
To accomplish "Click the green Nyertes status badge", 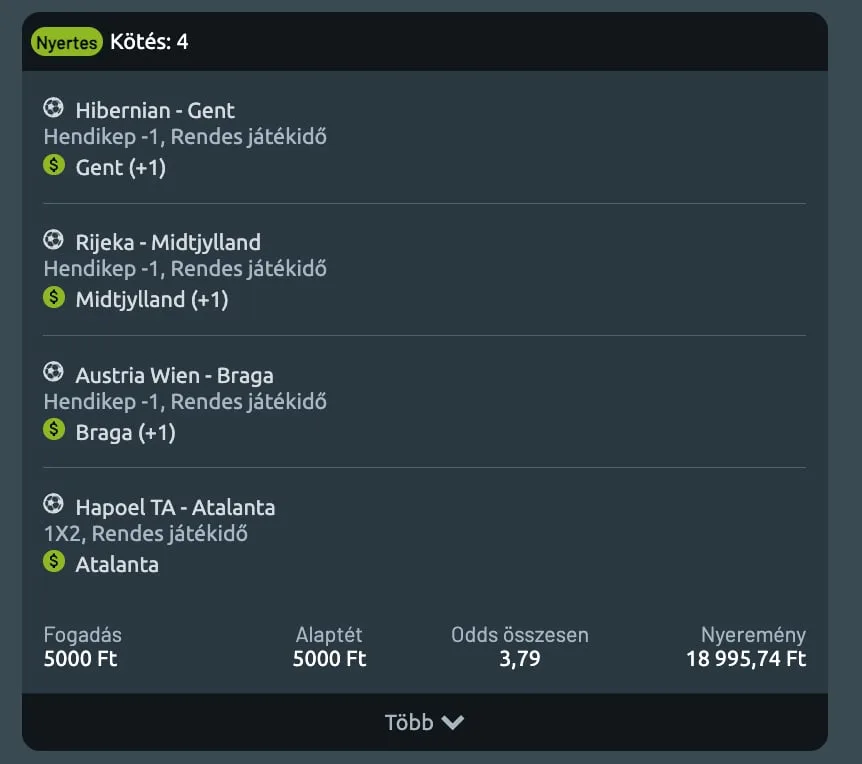I will (67, 42).
